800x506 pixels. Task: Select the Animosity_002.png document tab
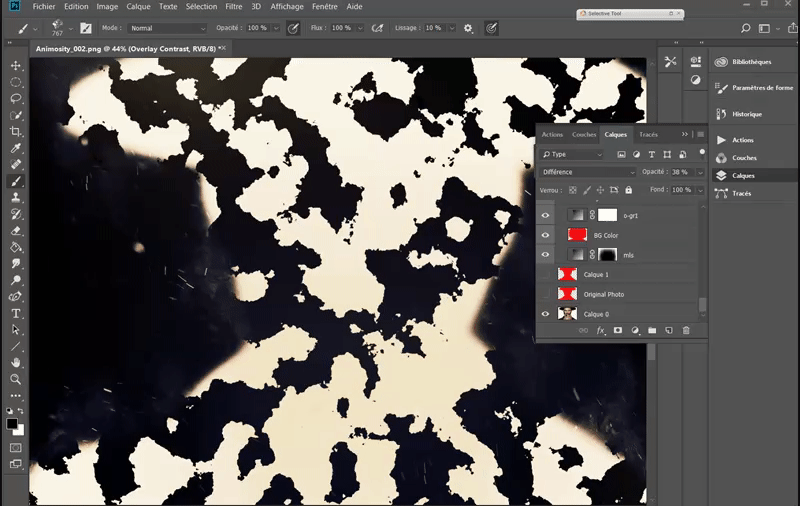click(x=130, y=49)
